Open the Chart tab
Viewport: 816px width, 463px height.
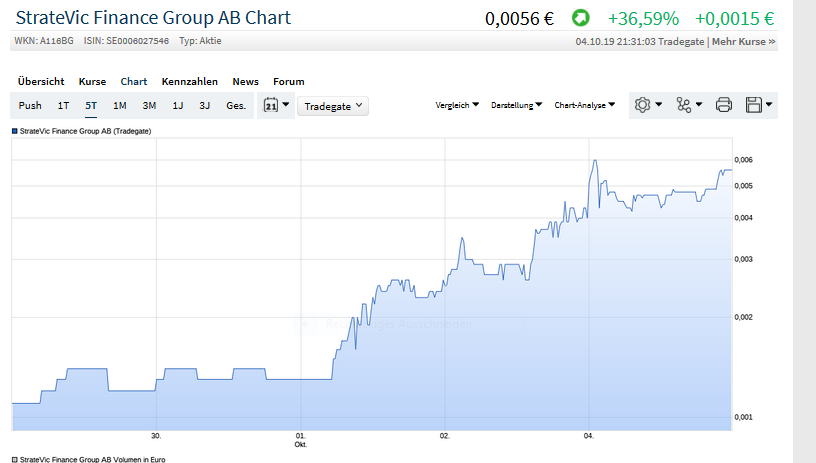(x=134, y=82)
